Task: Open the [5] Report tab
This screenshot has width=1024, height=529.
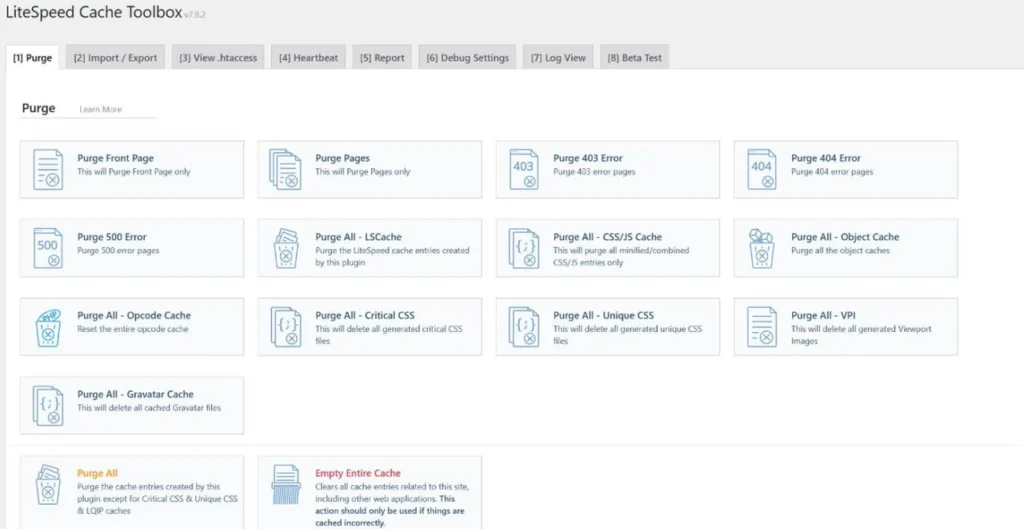Action: [382, 57]
